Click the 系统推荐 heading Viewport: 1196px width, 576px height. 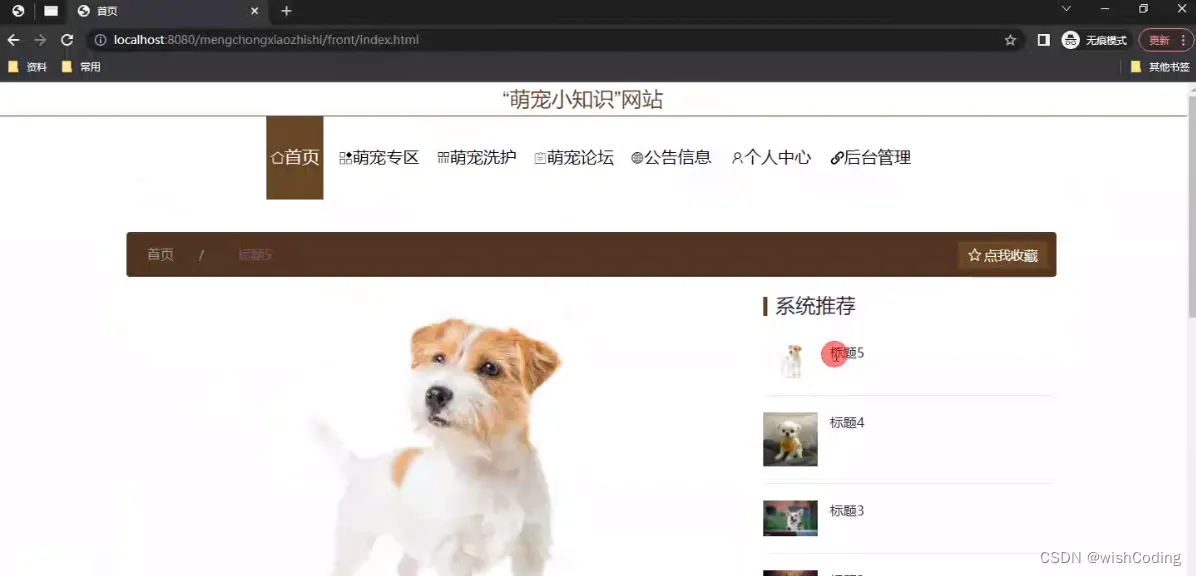click(x=815, y=306)
